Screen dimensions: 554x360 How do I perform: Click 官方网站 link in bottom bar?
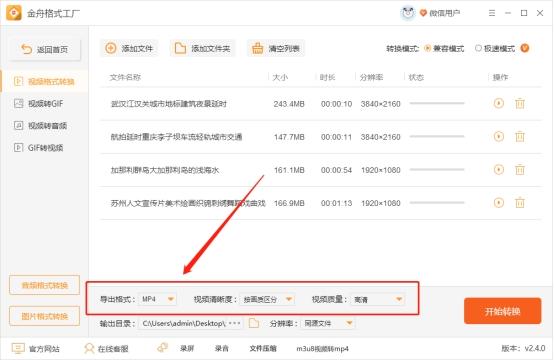pos(44,349)
